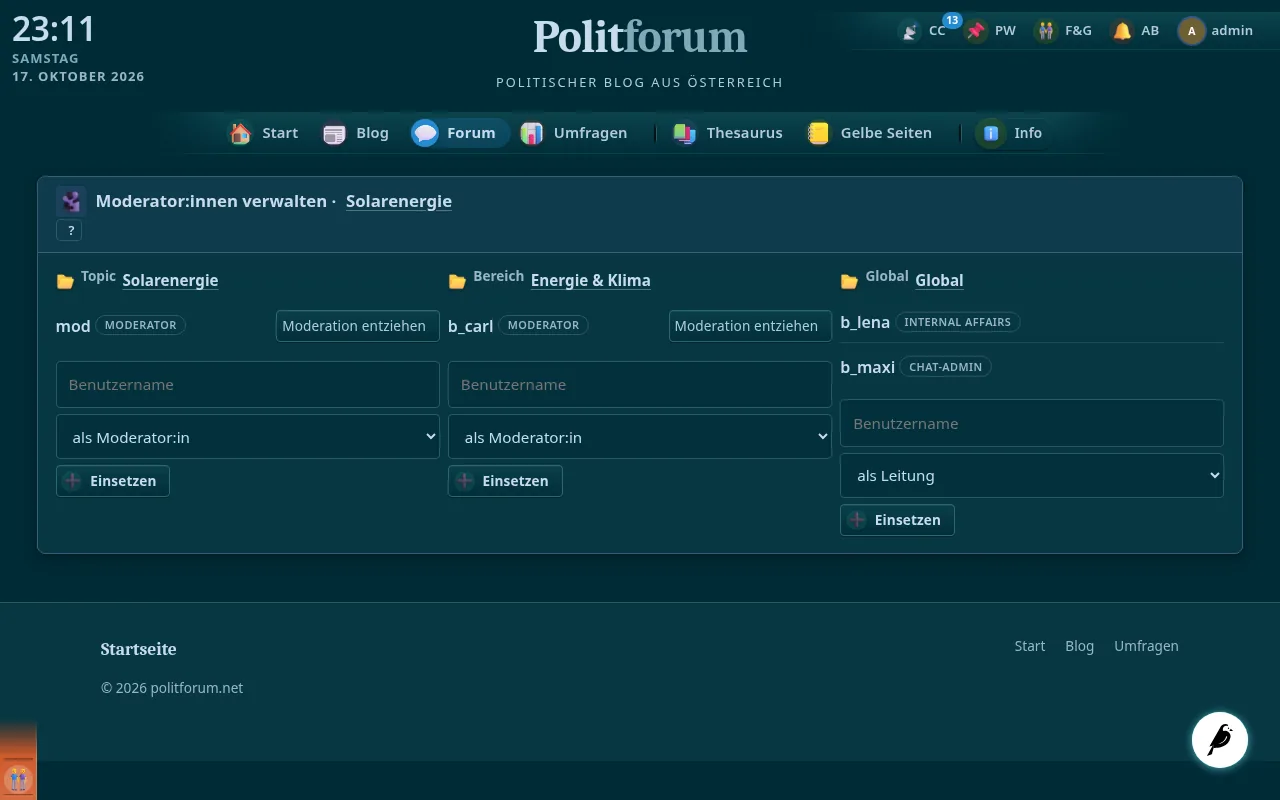Open the question mark help button

(70, 231)
